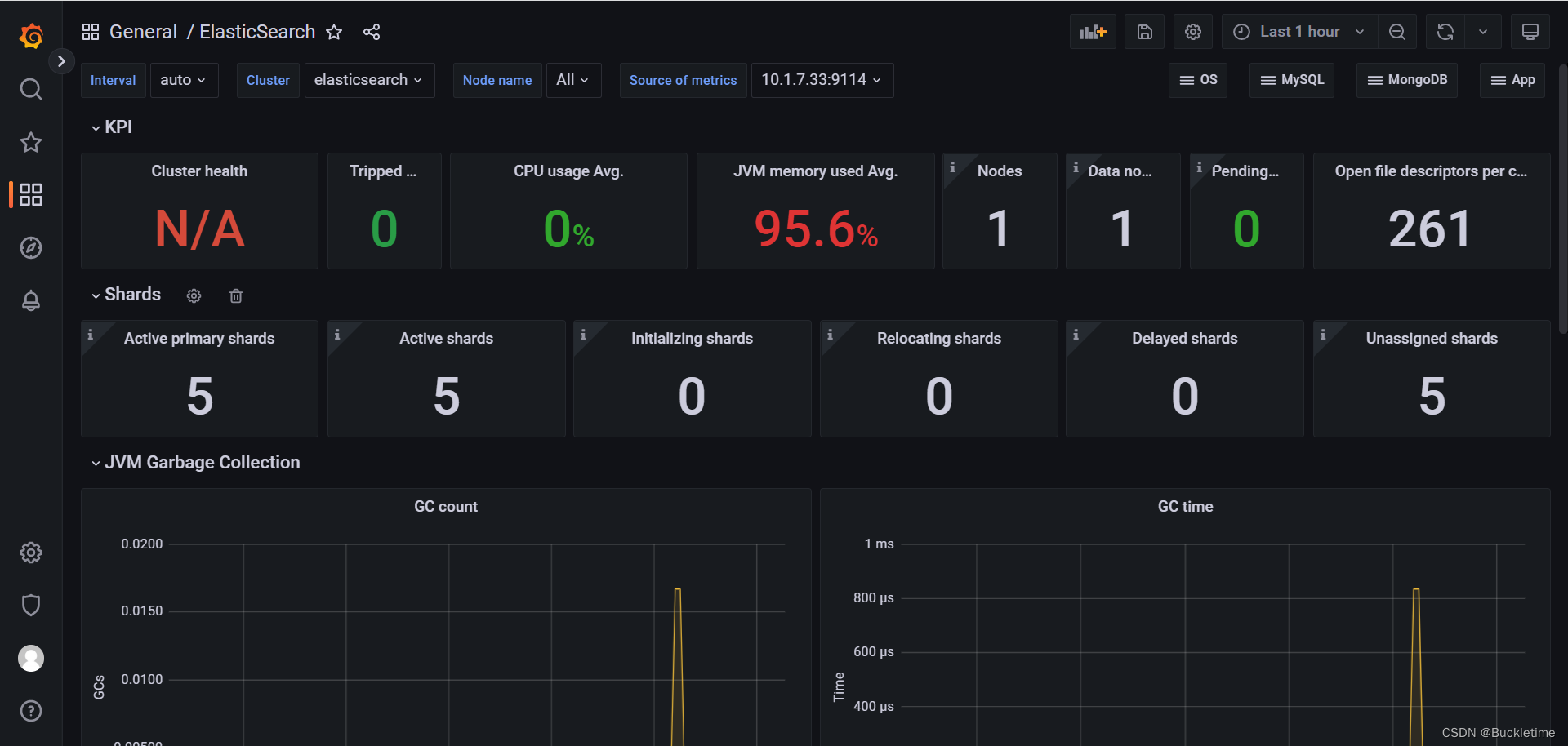Open the Source of metrics dropdown
The image size is (1568, 746).
point(822,80)
